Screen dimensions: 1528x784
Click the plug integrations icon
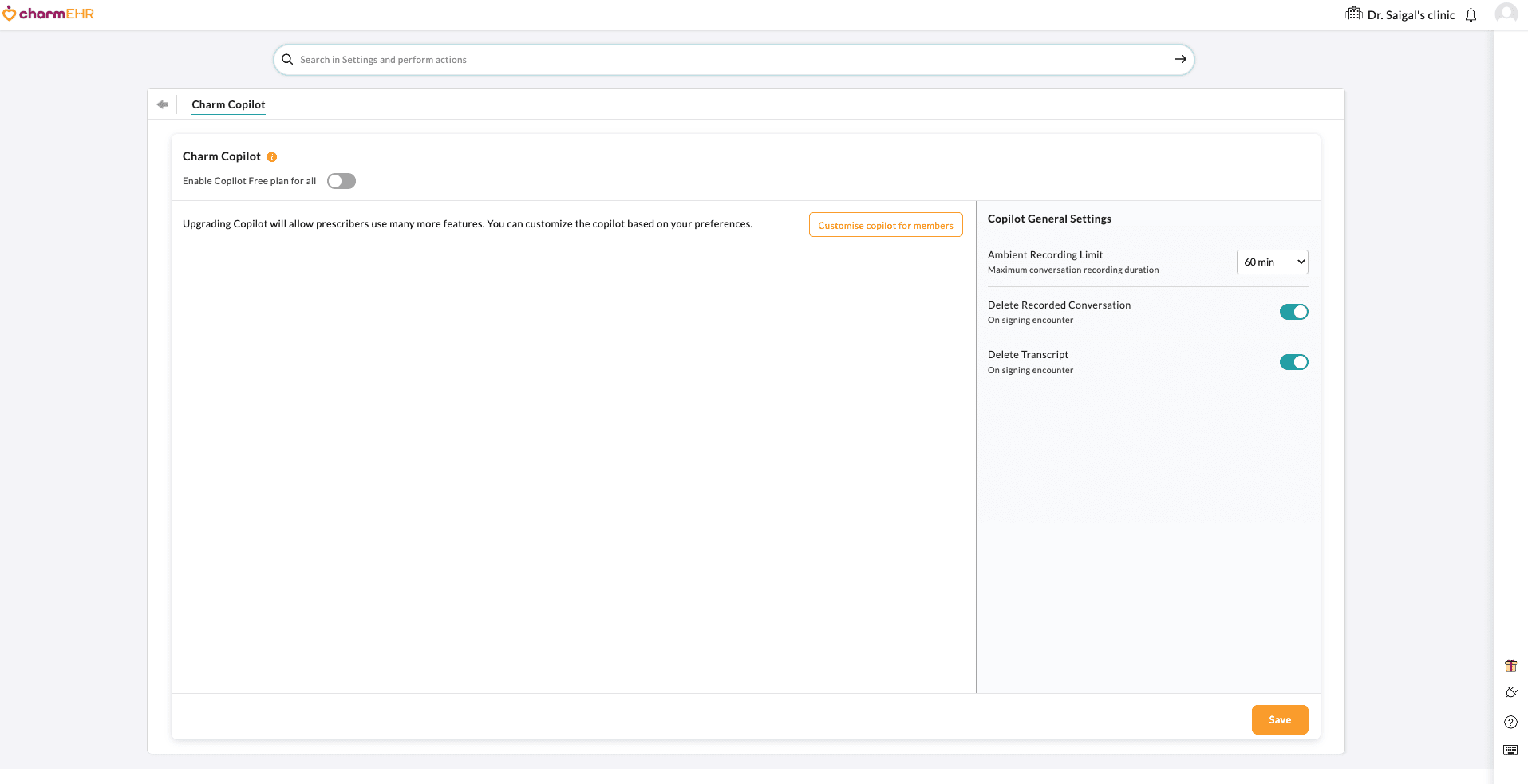(x=1510, y=694)
